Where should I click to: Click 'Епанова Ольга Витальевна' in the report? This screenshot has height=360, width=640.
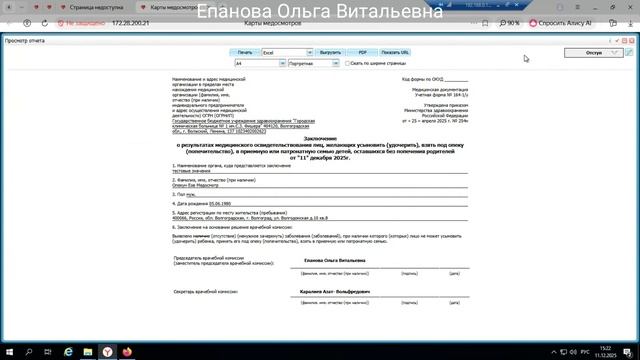[x=335, y=260]
